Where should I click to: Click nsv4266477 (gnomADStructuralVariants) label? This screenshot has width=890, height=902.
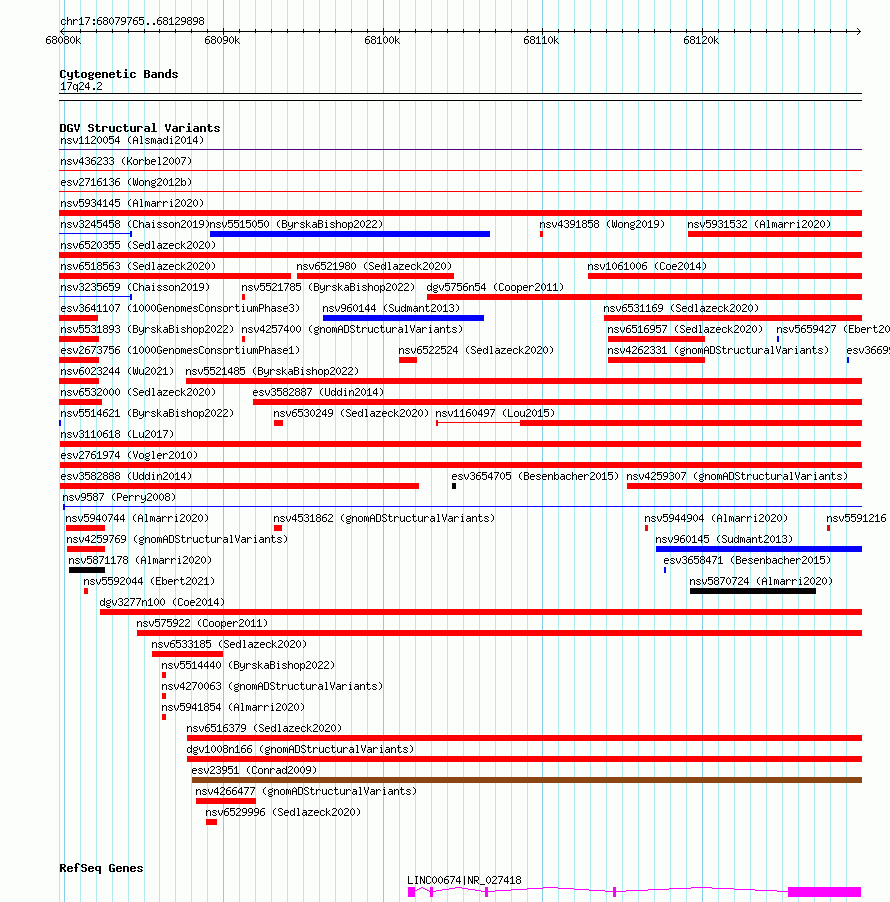click(306, 792)
